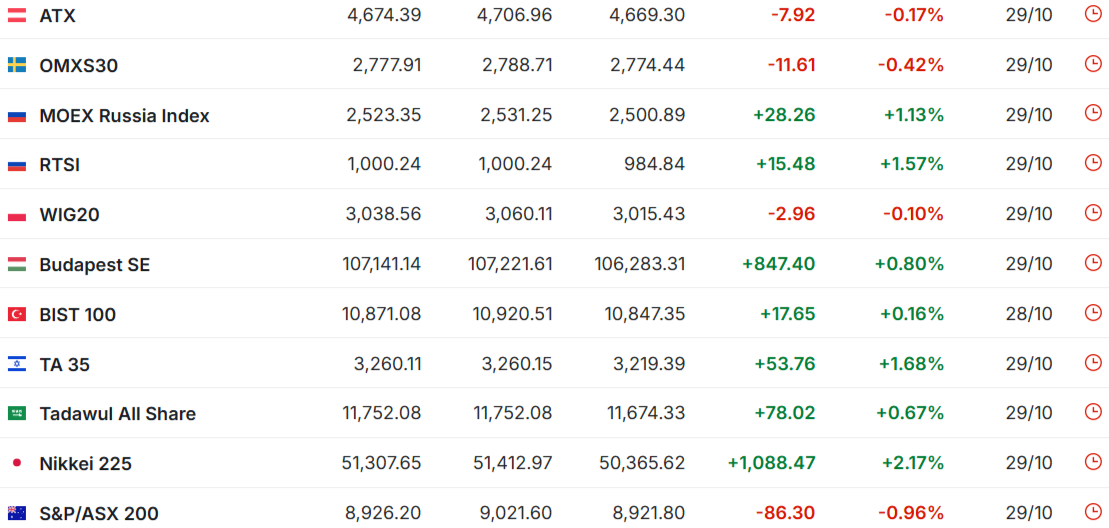The height and width of the screenshot is (528, 1109).
Task: Click the Swedish flag icon beside OMXS30
Action: 17,65
